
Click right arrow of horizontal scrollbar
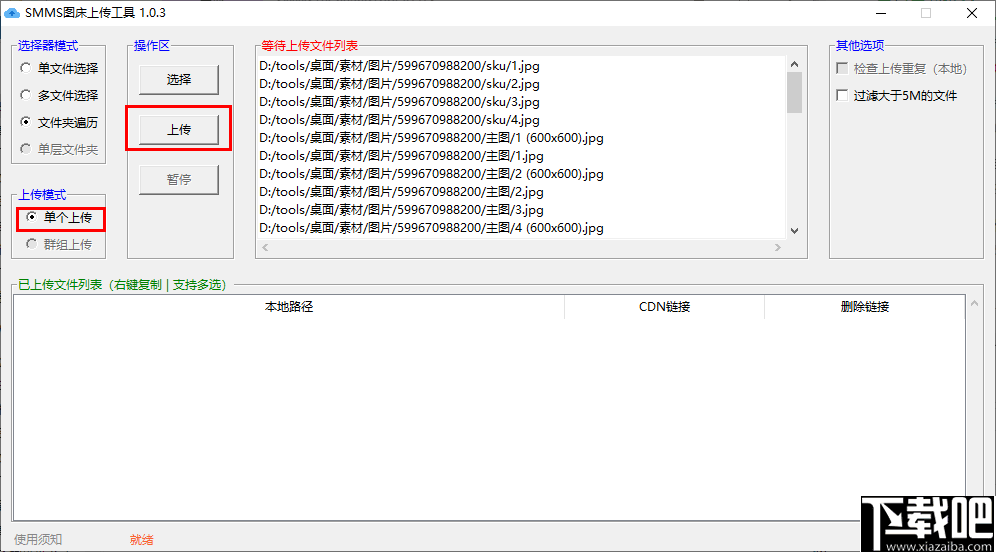(x=777, y=248)
